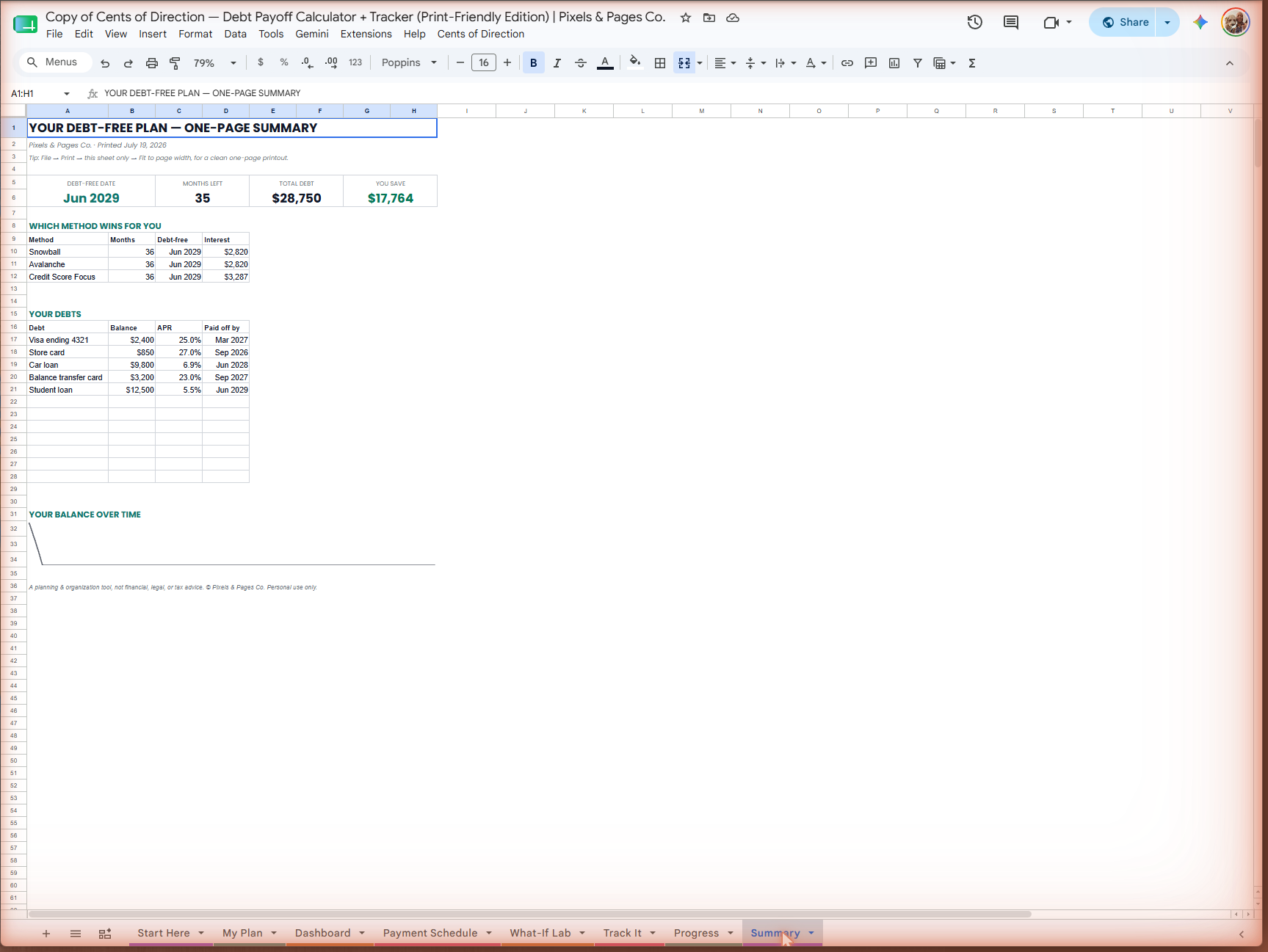Open the Extensions menu
This screenshot has width=1268, height=952.
pyautogui.click(x=366, y=34)
